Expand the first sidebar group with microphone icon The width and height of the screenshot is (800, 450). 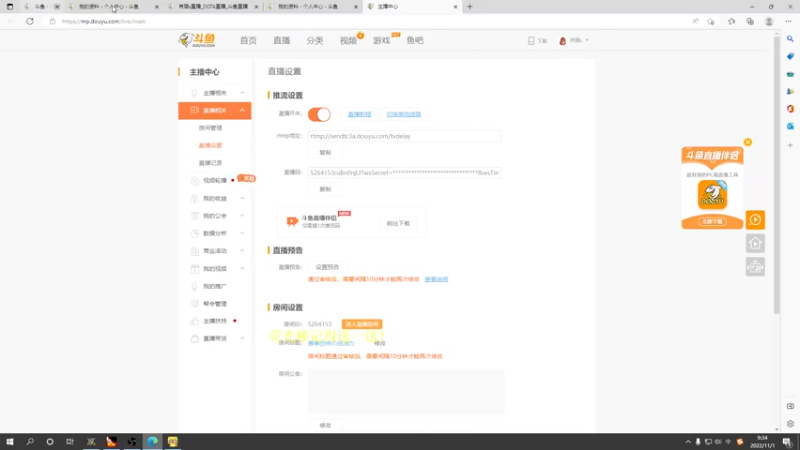[215, 93]
